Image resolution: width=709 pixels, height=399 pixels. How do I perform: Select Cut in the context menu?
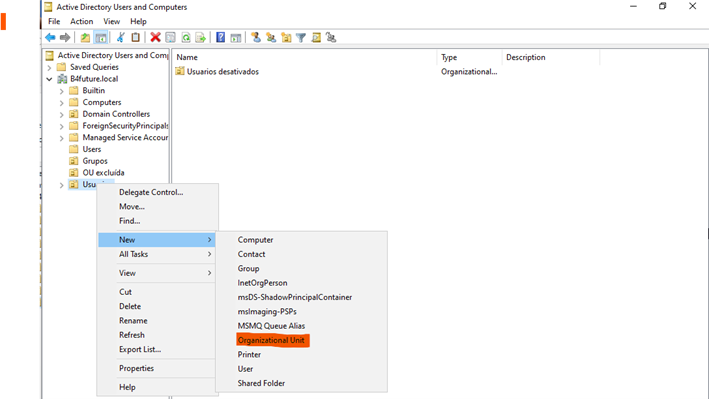click(x=157, y=292)
